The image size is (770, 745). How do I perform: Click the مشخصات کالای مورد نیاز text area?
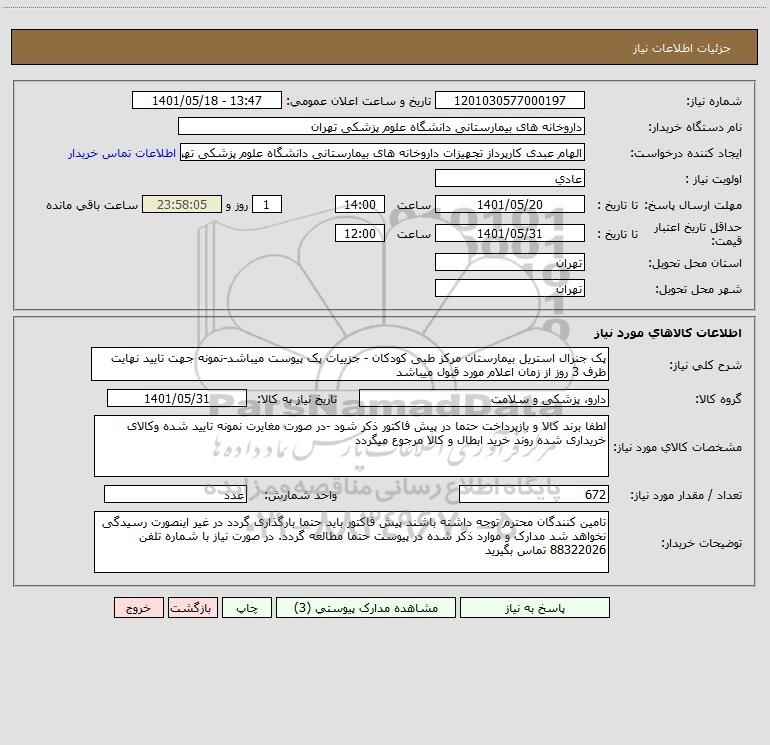[x=351, y=446]
